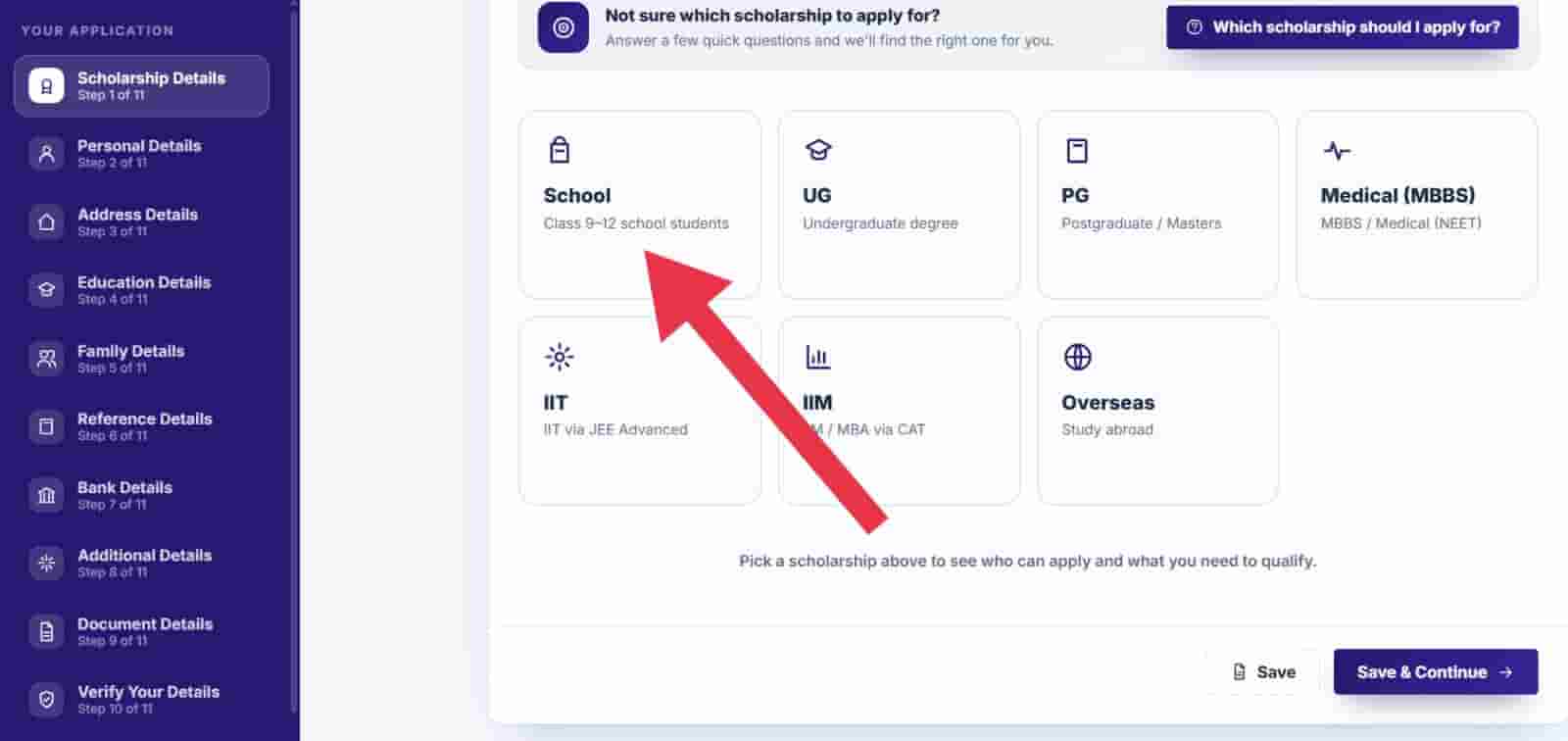The width and height of the screenshot is (1568, 741).
Task: Click the Bank Details building icon
Action: pos(46,495)
